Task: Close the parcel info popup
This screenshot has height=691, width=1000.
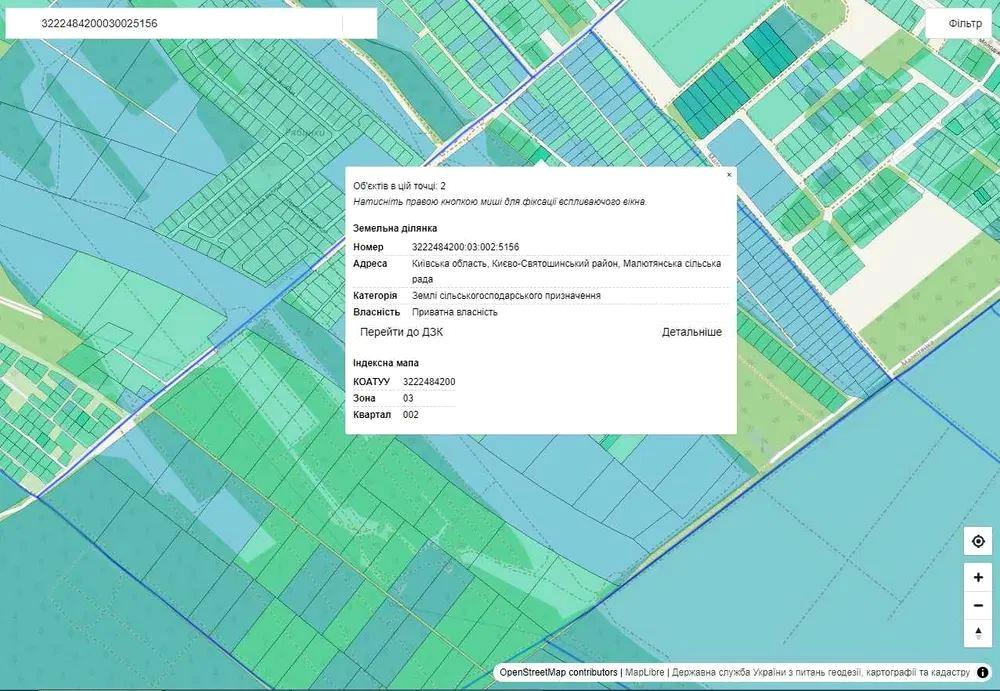Action: point(728,175)
